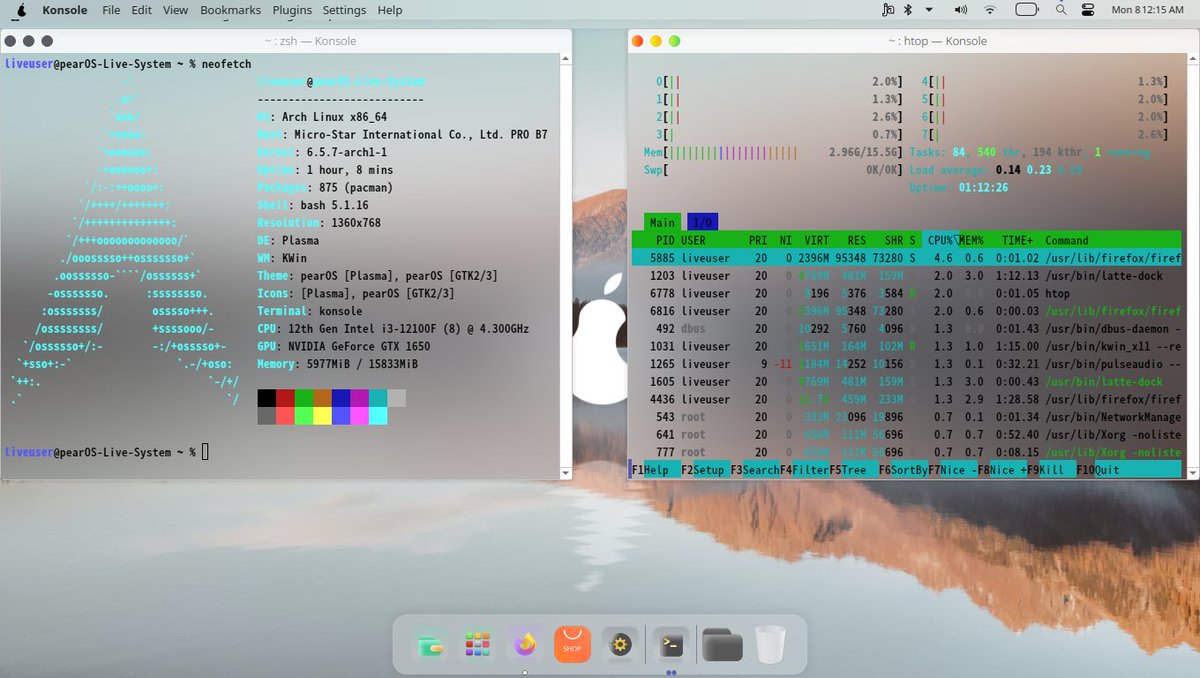1200x678 pixels.
Task: Select htop process row PID 6778 htop
Action: (906, 293)
